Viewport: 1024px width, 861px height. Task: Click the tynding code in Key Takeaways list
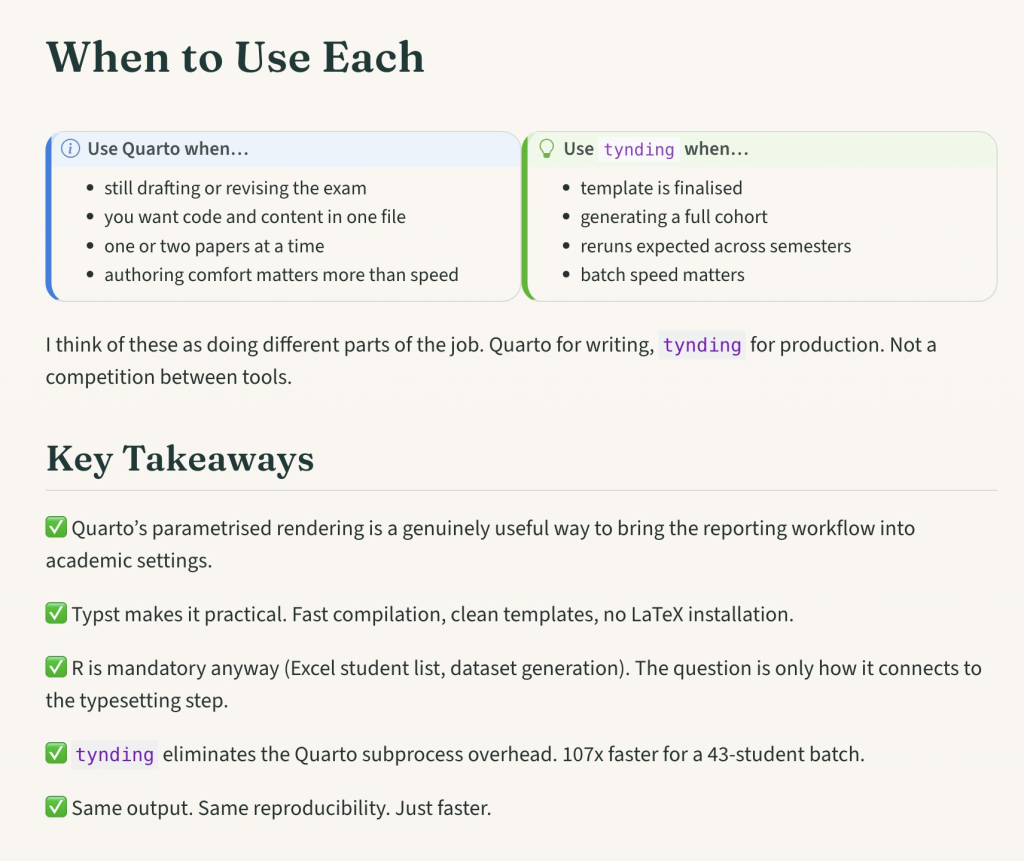coord(114,755)
